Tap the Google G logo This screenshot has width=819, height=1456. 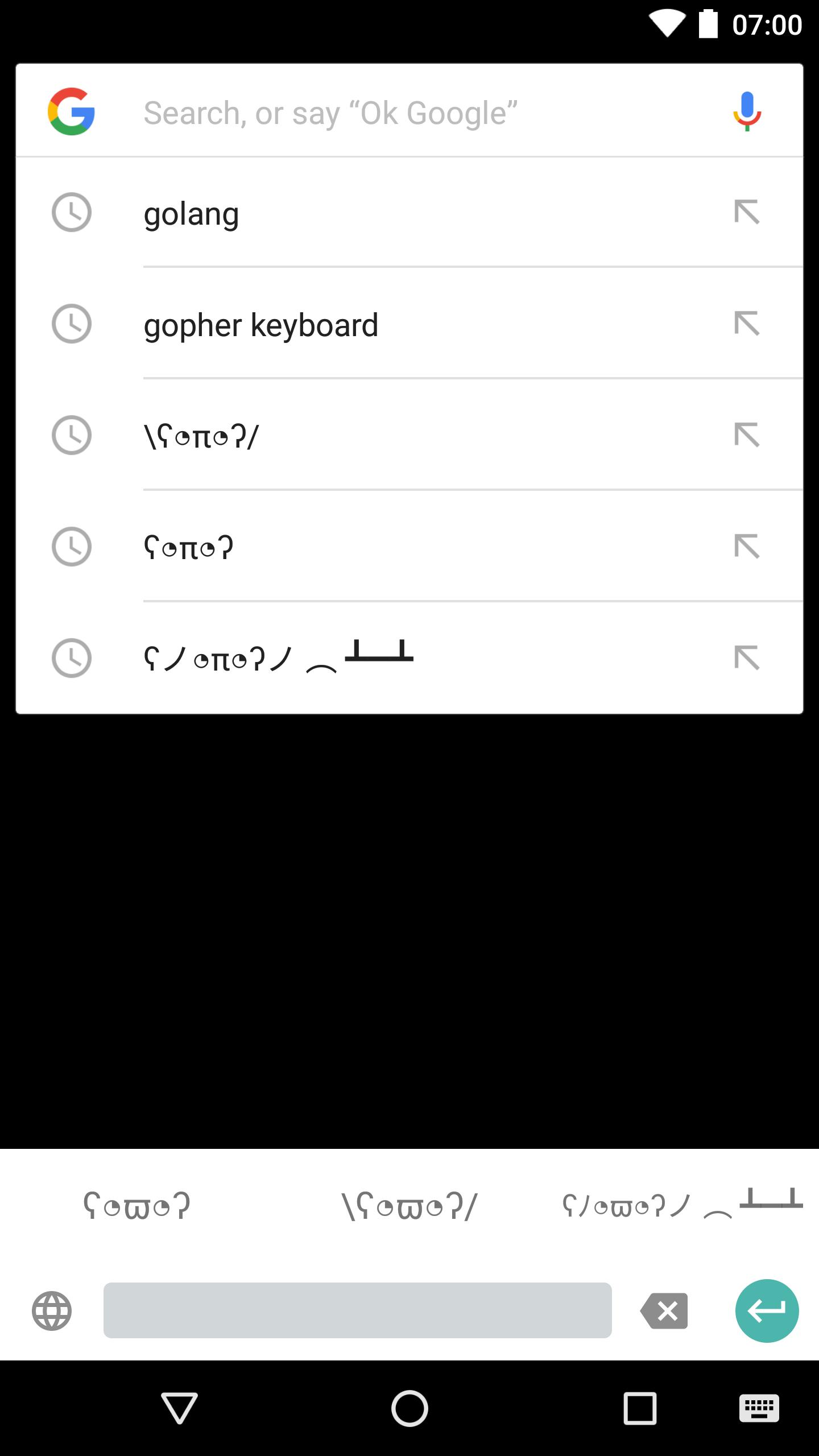coord(71,111)
